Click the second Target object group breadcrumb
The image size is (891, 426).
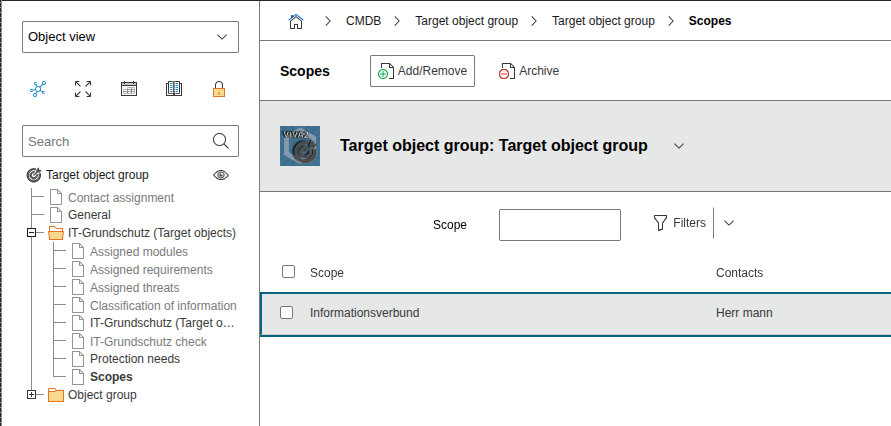tap(603, 21)
